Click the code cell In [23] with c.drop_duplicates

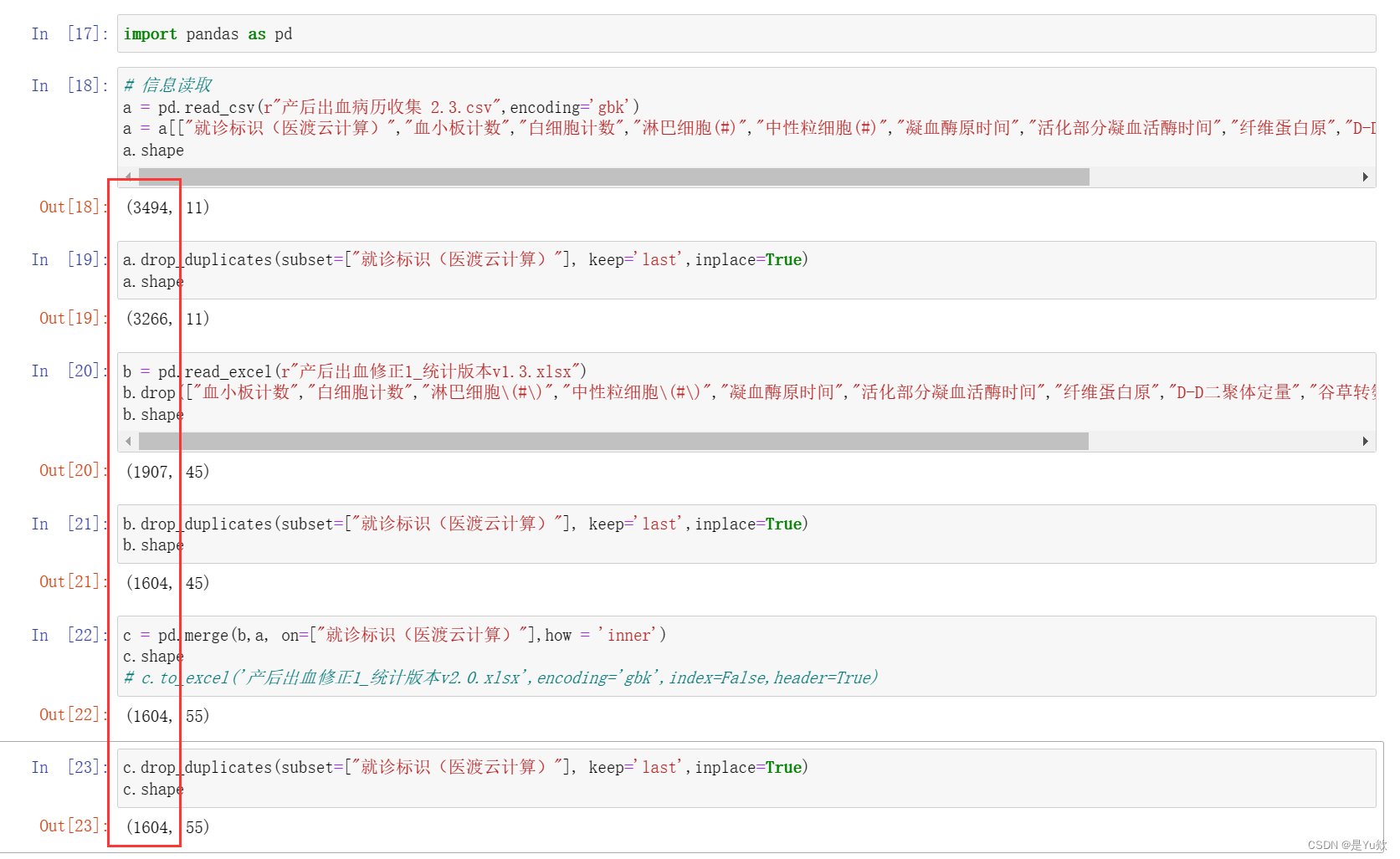[746, 778]
